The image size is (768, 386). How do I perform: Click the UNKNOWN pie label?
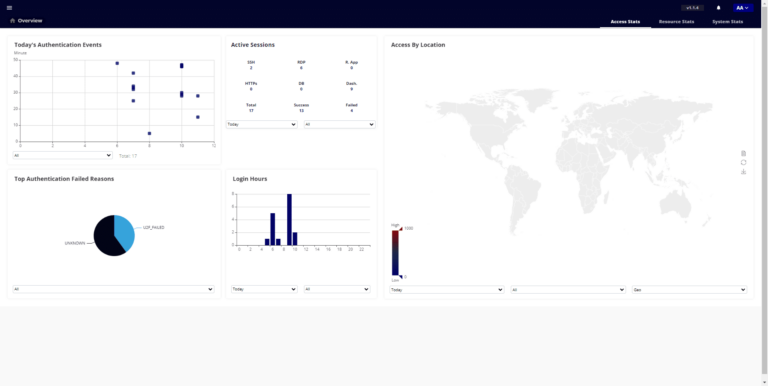pos(75,243)
